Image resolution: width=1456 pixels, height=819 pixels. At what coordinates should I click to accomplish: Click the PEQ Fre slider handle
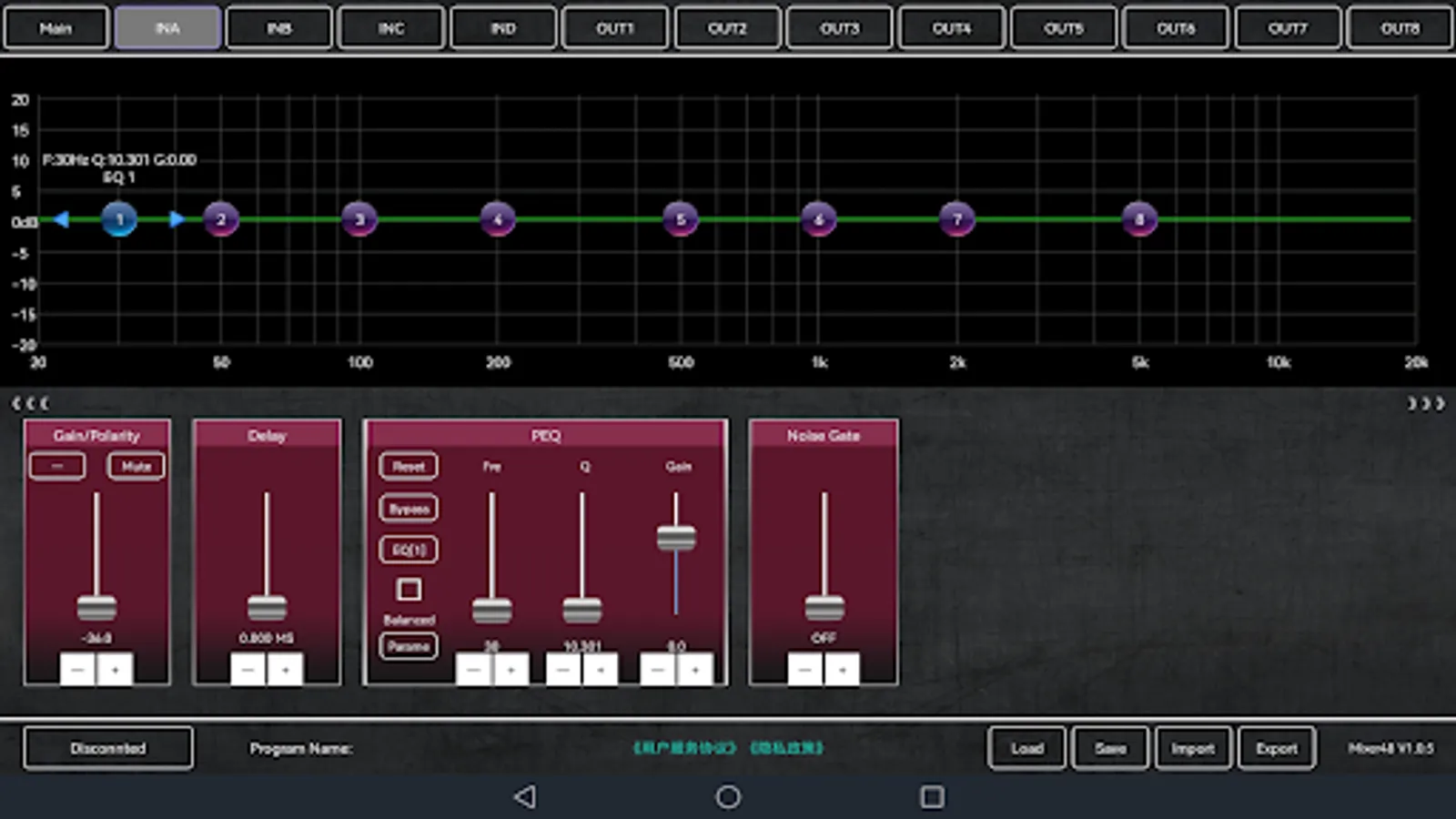point(492,611)
